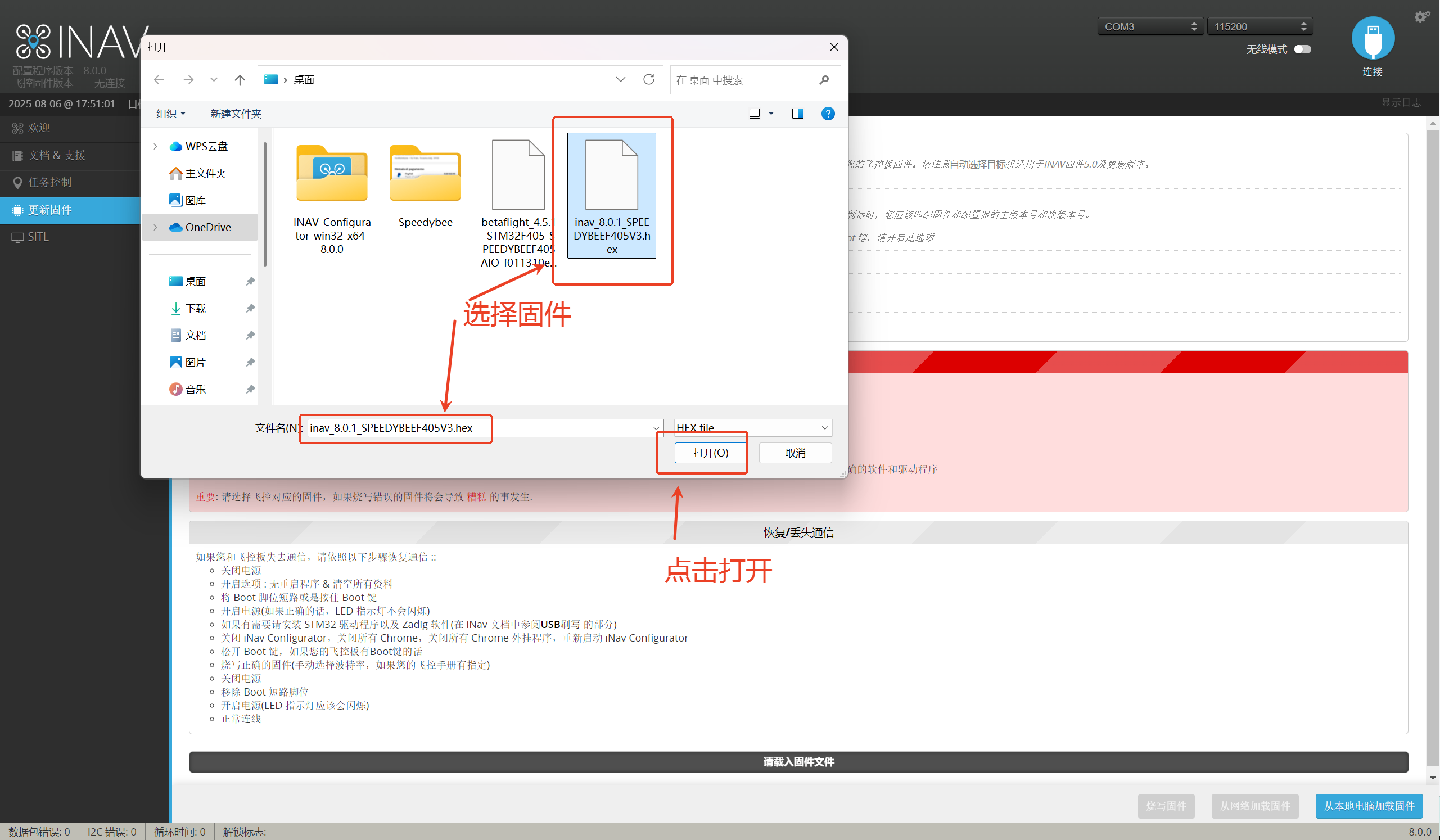The height and width of the screenshot is (840, 1440).
Task: Open the settings gear icon
Action: [x=1421, y=16]
